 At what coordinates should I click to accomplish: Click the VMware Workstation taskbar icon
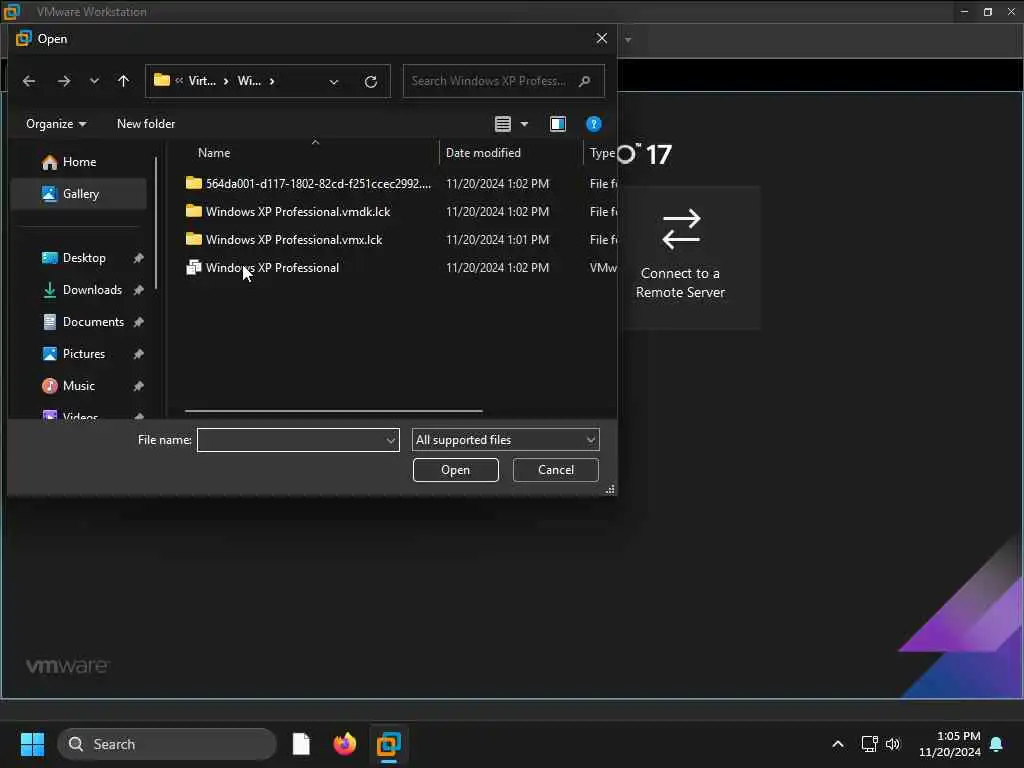(x=389, y=744)
